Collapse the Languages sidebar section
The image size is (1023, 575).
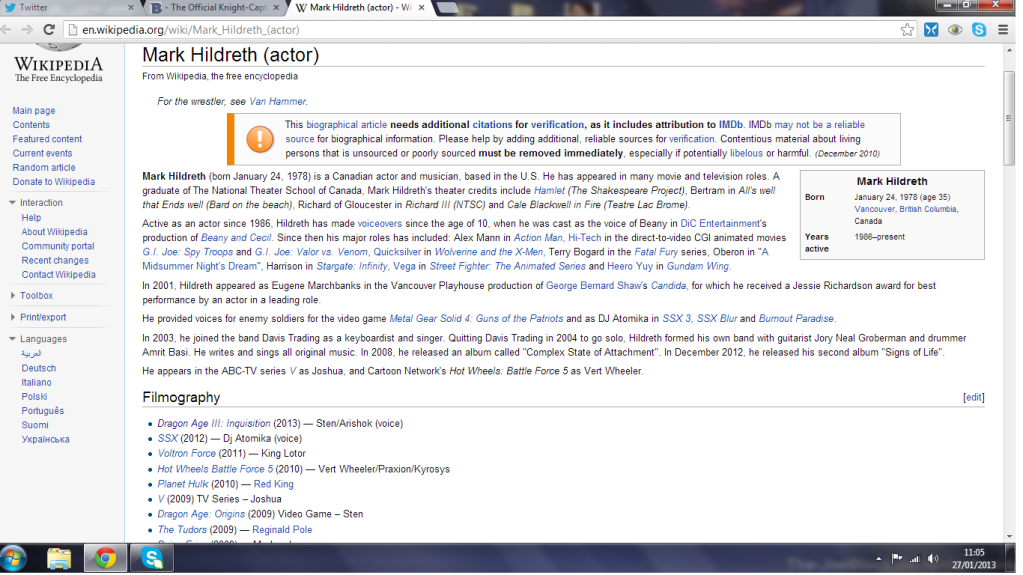(42, 339)
